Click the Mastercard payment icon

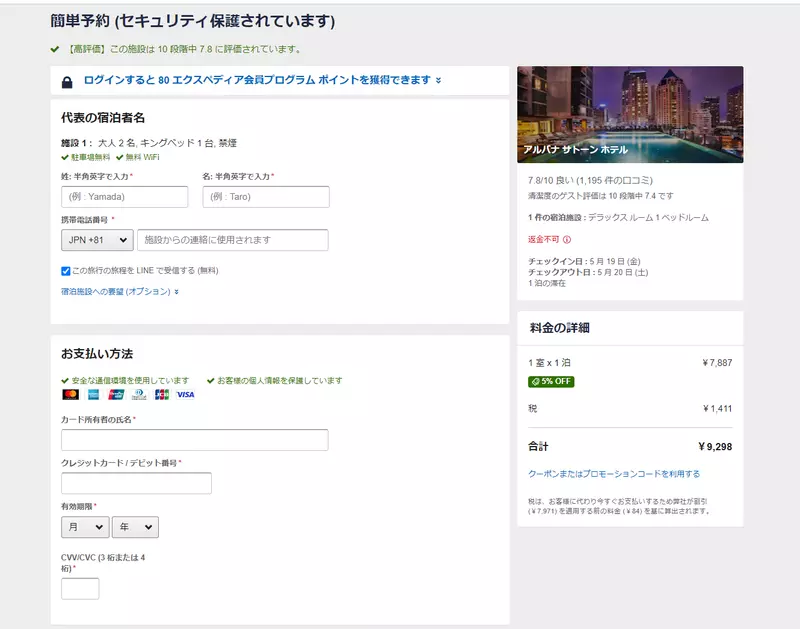[x=70, y=394]
